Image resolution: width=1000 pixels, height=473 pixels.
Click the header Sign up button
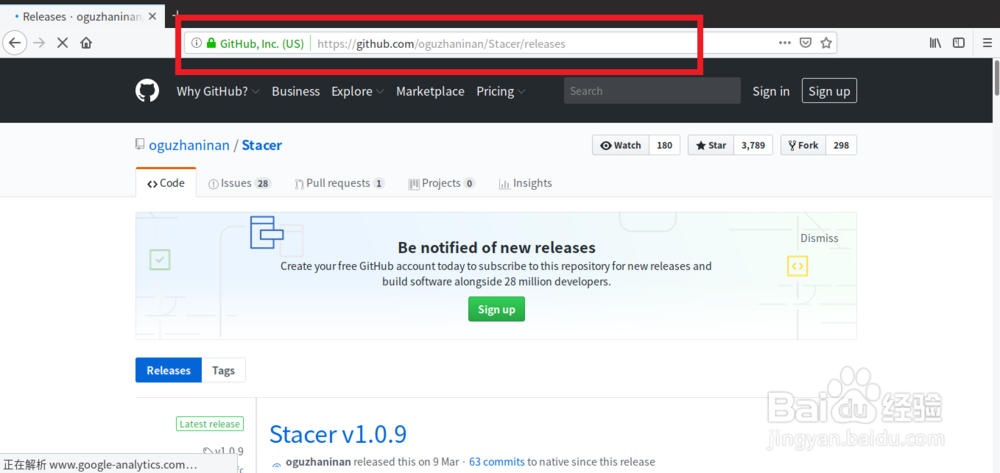(x=829, y=91)
